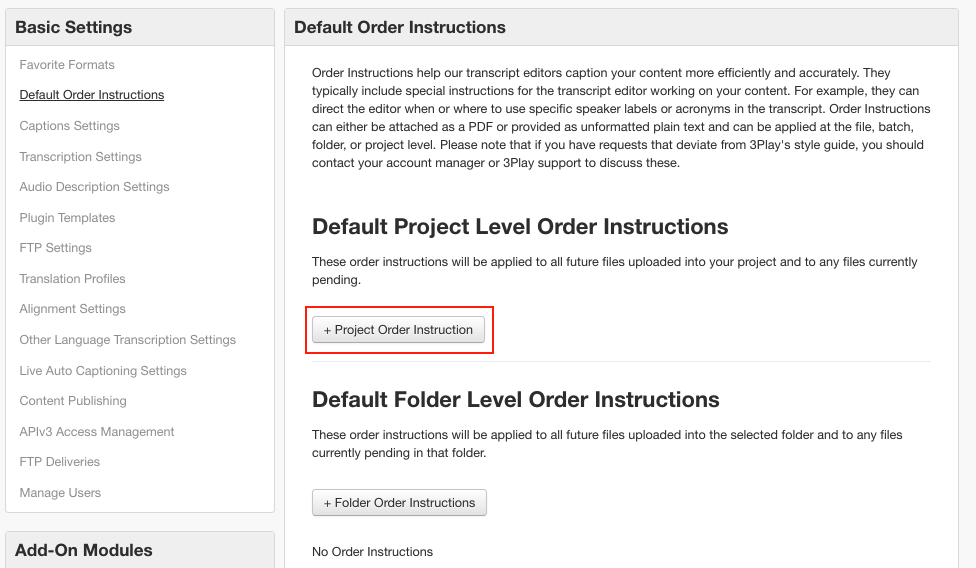Open APIv3 Access Management
Screen dimensions: 976x568
(x=97, y=432)
